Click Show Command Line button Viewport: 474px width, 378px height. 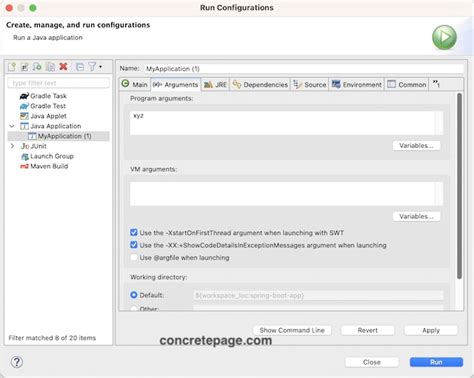(292, 330)
